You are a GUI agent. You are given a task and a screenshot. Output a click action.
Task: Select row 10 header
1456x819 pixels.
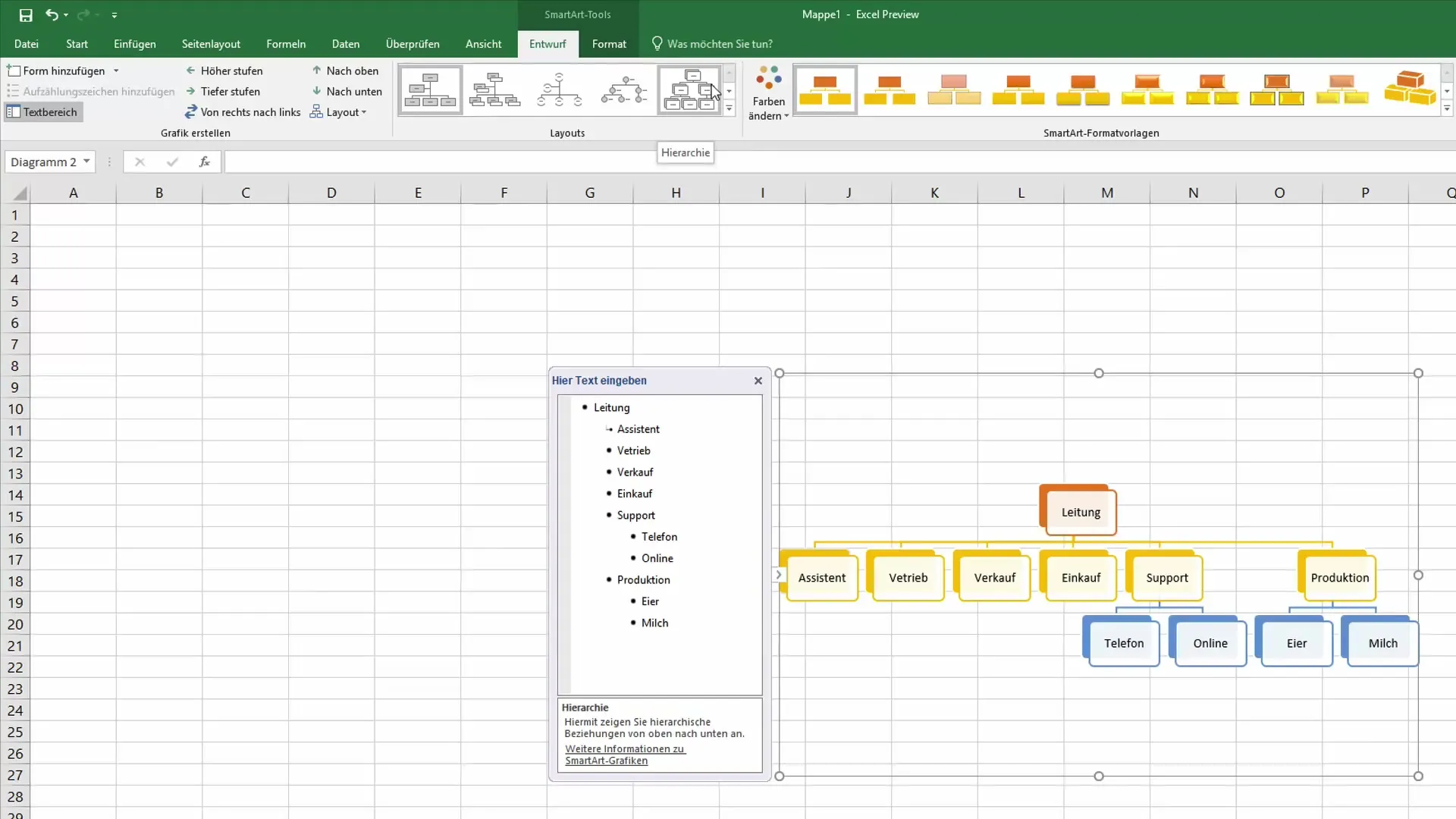pyautogui.click(x=15, y=409)
